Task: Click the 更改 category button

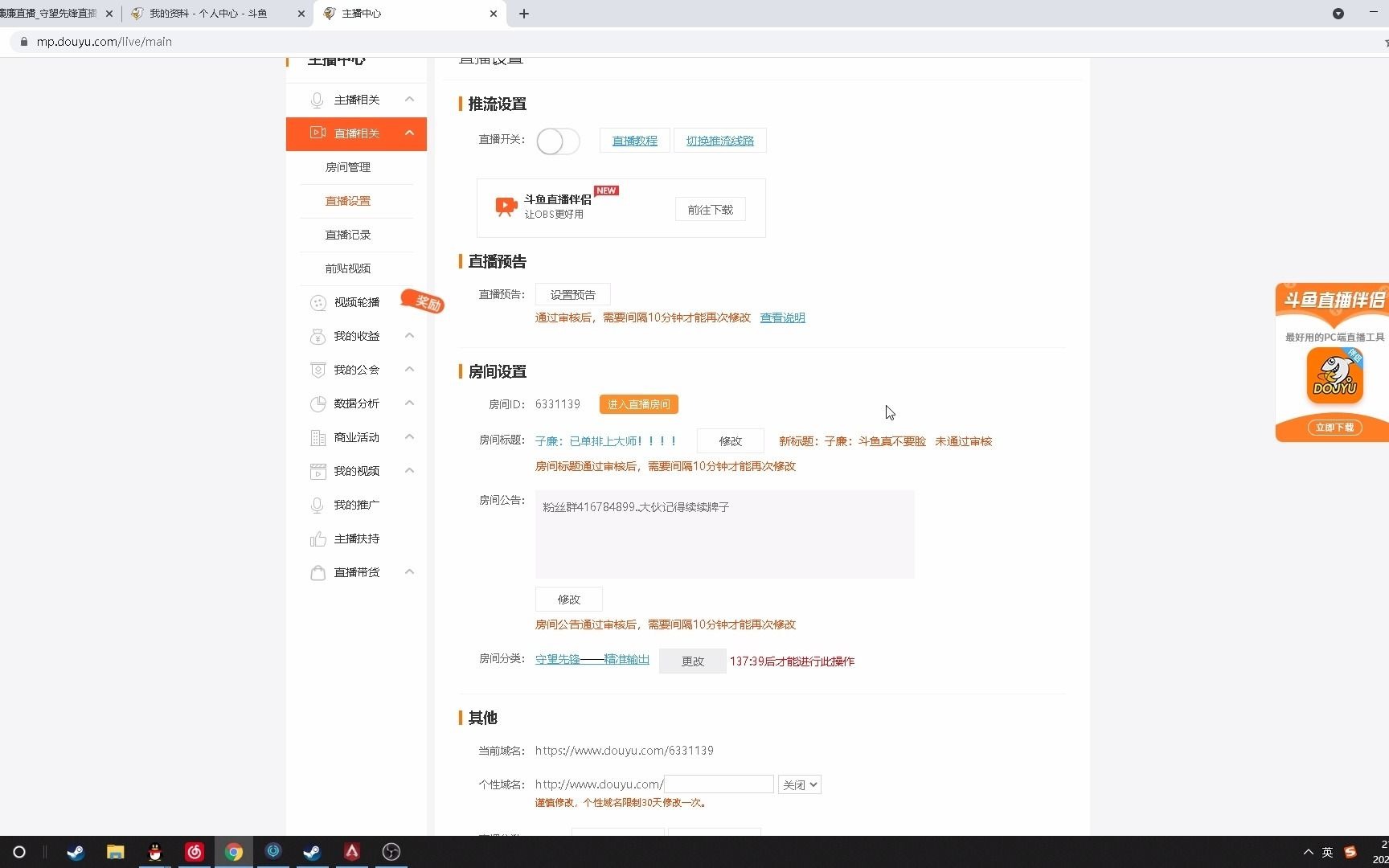Action: coord(693,661)
